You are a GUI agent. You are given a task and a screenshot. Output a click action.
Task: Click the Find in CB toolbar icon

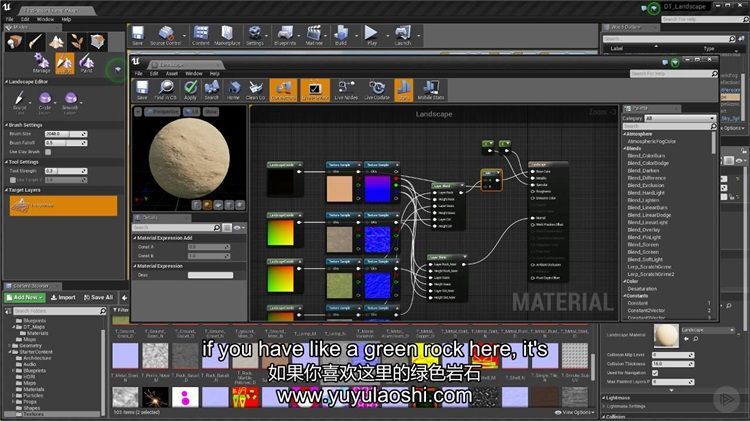coord(165,90)
